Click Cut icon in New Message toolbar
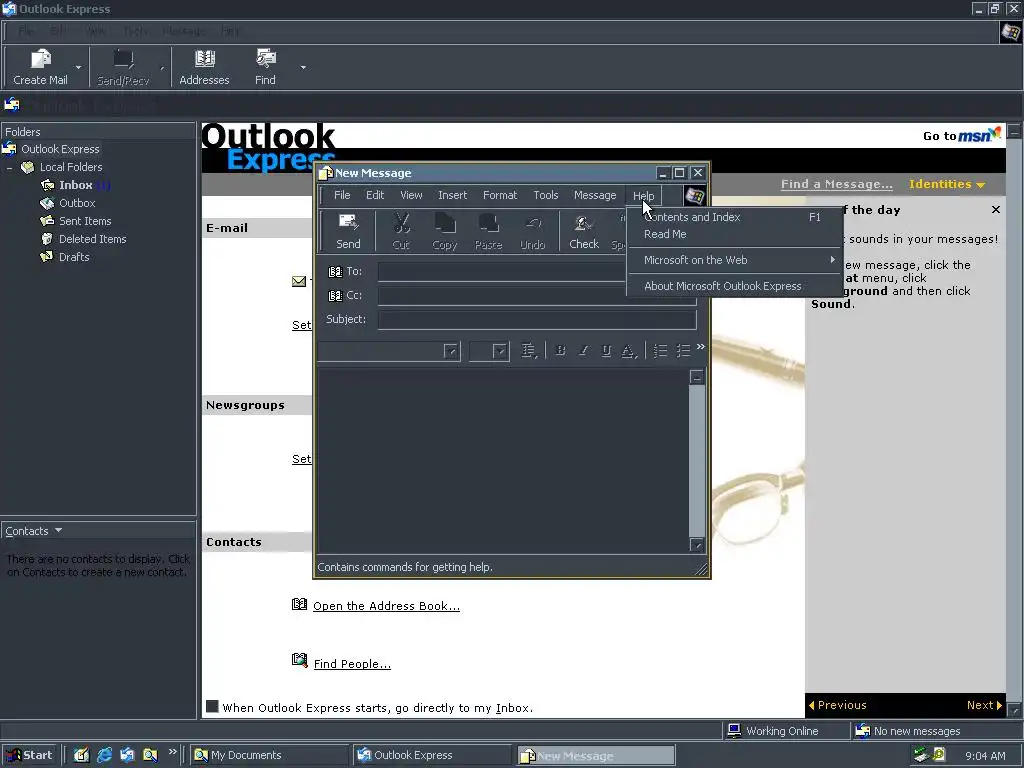 (401, 231)
